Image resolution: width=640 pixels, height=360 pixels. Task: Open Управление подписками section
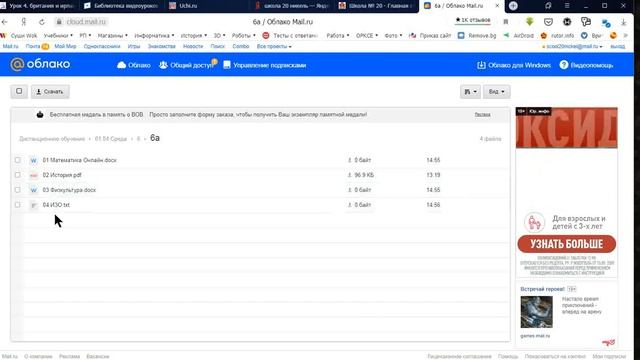[264, 65]
